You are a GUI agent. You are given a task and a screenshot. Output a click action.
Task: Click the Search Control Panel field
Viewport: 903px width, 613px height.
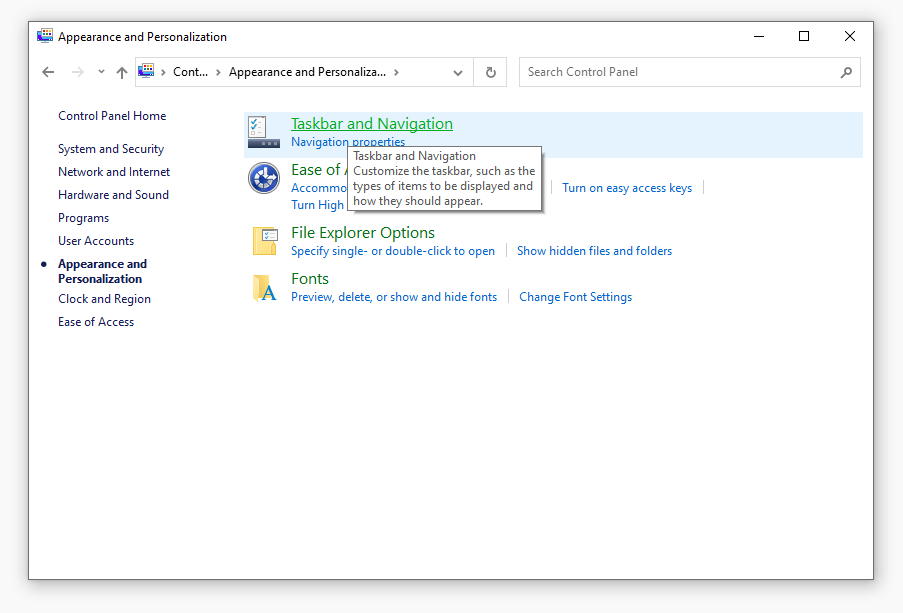(x=689, y=72)
